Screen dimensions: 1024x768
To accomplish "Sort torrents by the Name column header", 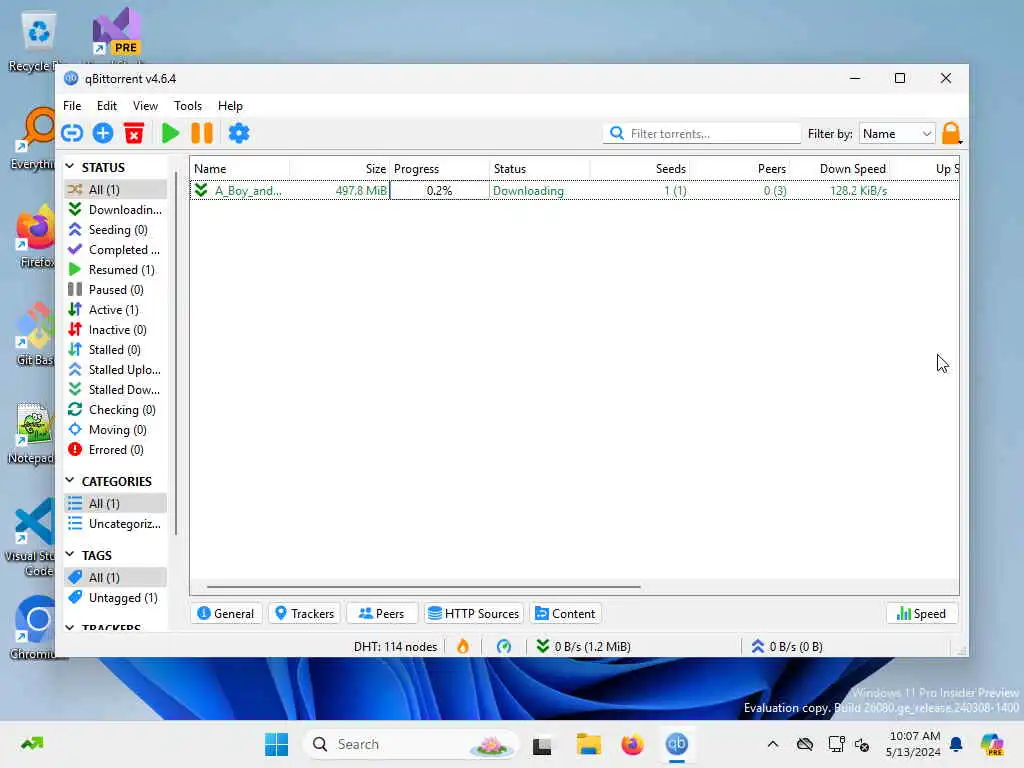I will pos(240,168).
